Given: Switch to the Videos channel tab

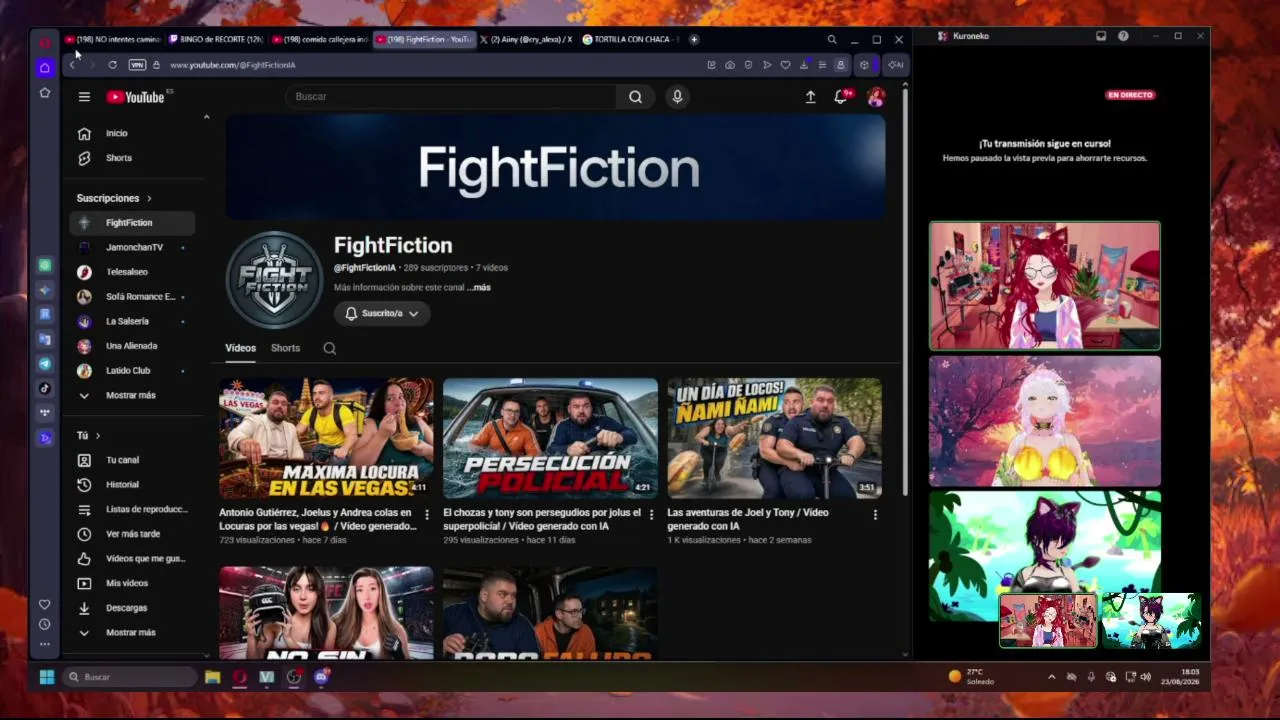Looking at the screenshot, I should [x=240, y=348].
